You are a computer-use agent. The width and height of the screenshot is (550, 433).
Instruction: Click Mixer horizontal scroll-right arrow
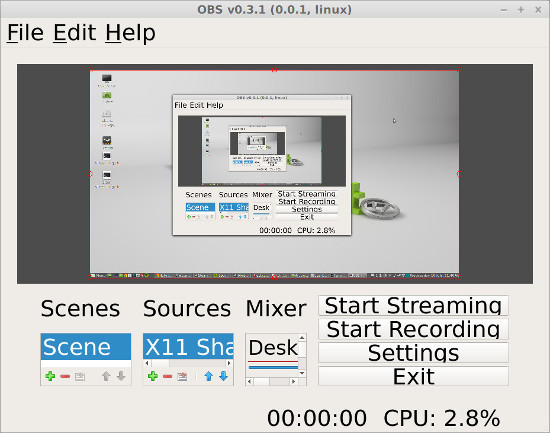294,381
